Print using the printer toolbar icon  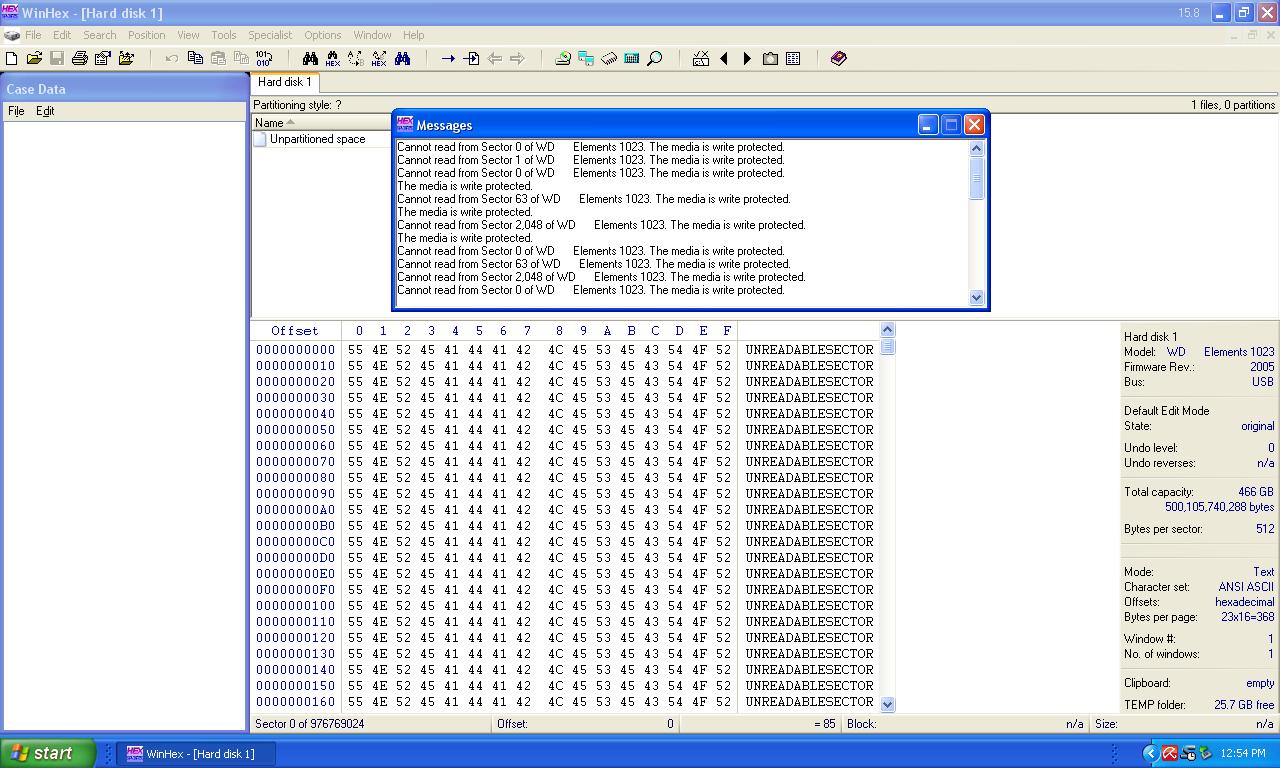pyautogui.click(x=80, y=59)
